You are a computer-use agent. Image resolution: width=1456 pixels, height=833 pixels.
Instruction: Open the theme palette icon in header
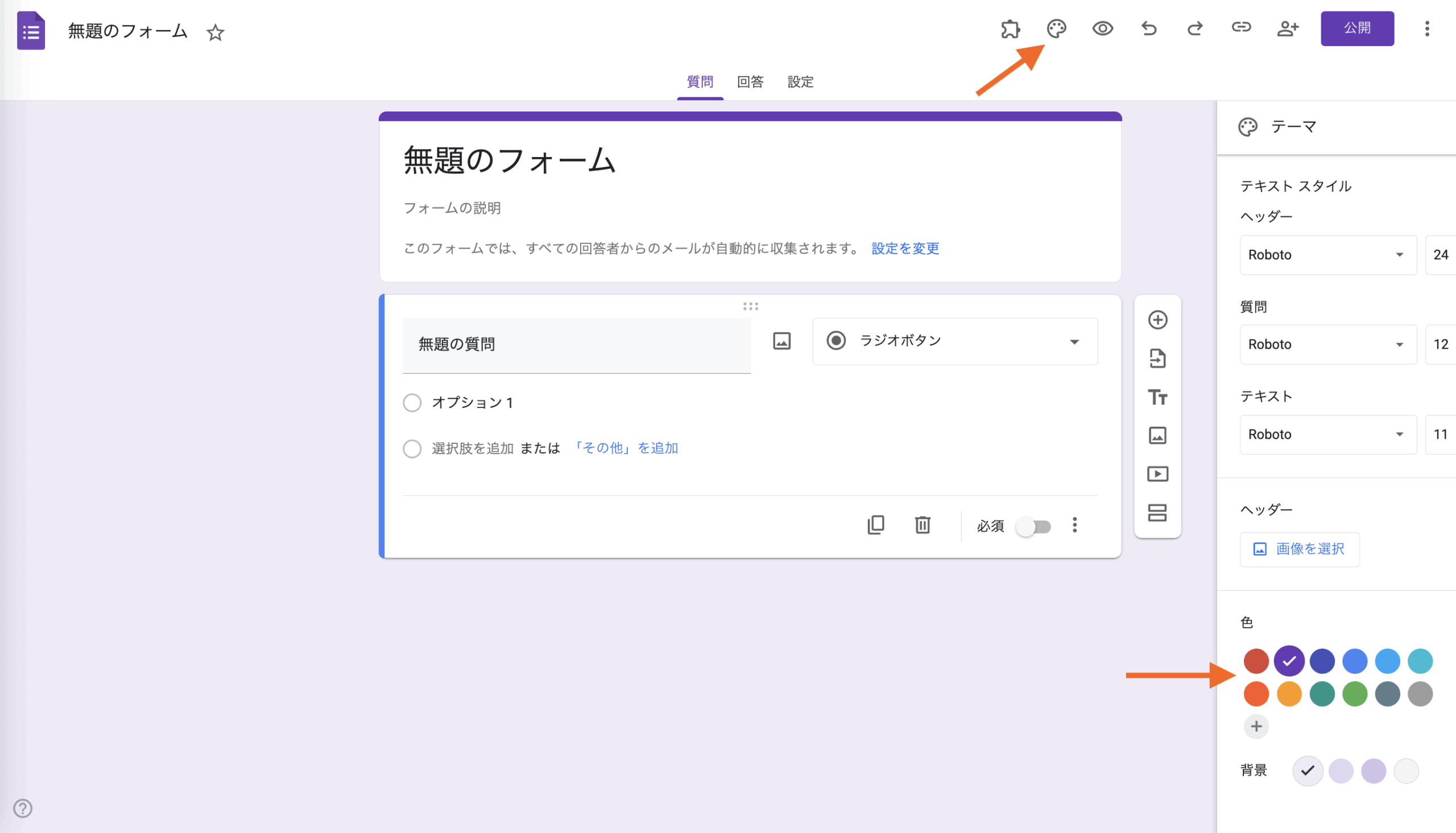[1056, 28]
